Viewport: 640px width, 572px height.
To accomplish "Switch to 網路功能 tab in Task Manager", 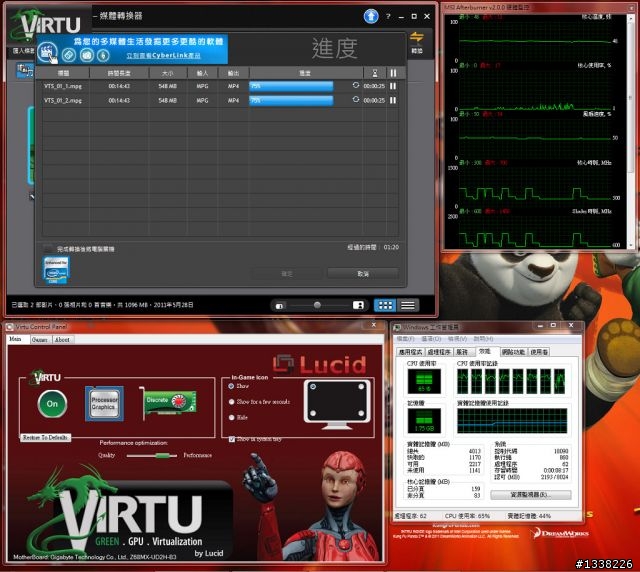I will click(513, 352).
